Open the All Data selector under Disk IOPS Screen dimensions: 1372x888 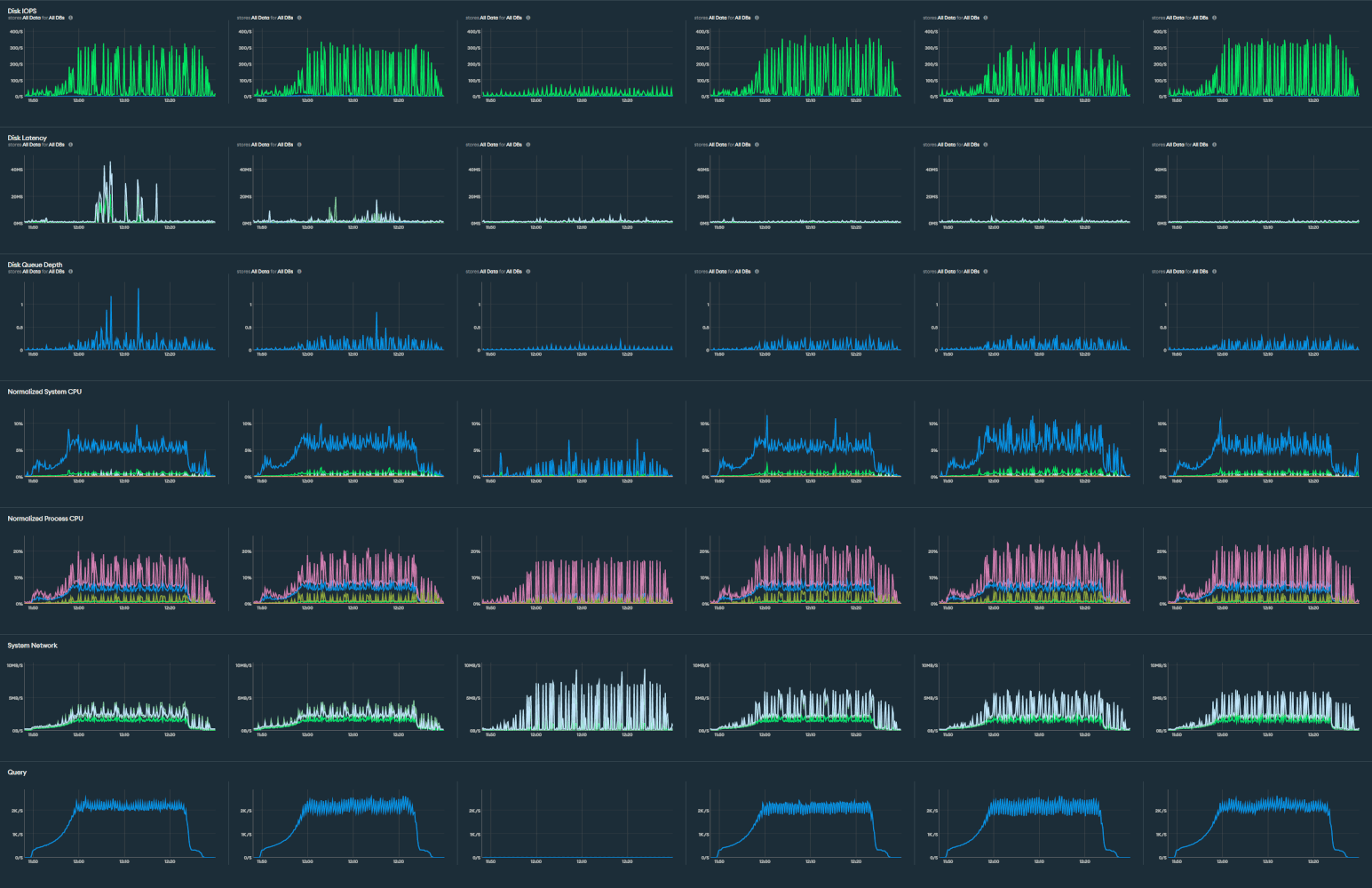point(32,17)
